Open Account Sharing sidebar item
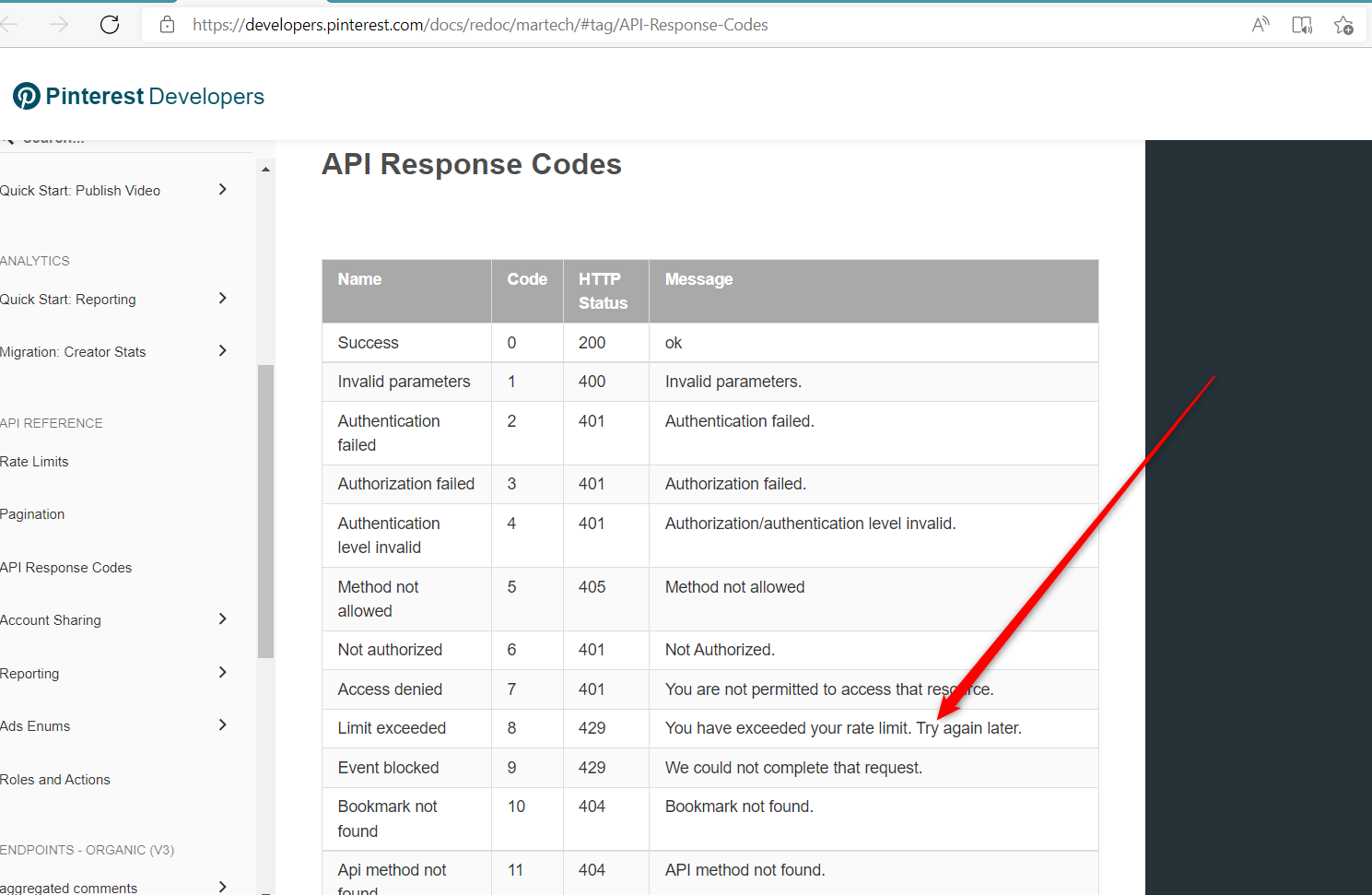This screenshot has height=895, width=1372. [x=51, y=620]
